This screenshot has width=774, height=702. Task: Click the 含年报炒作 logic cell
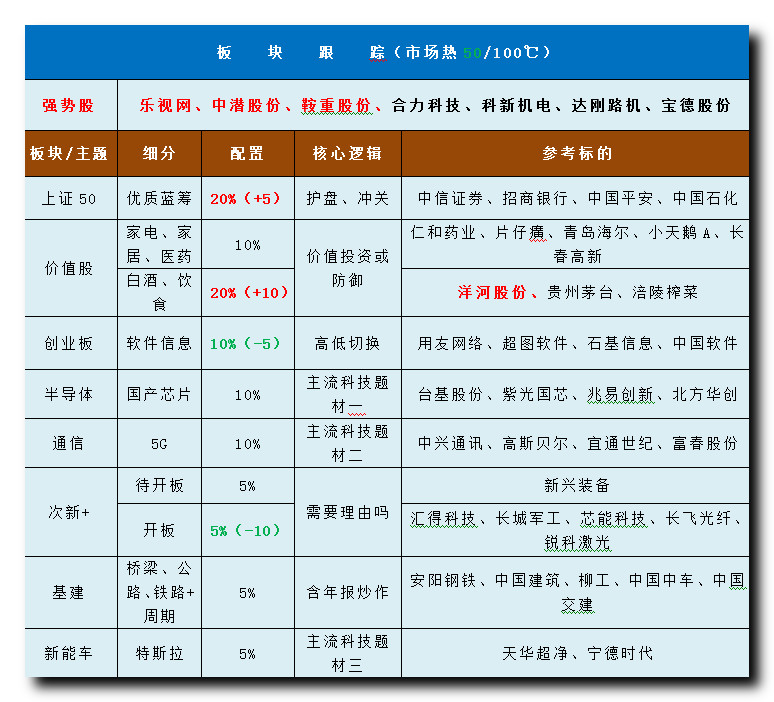[x=346, y=592]
